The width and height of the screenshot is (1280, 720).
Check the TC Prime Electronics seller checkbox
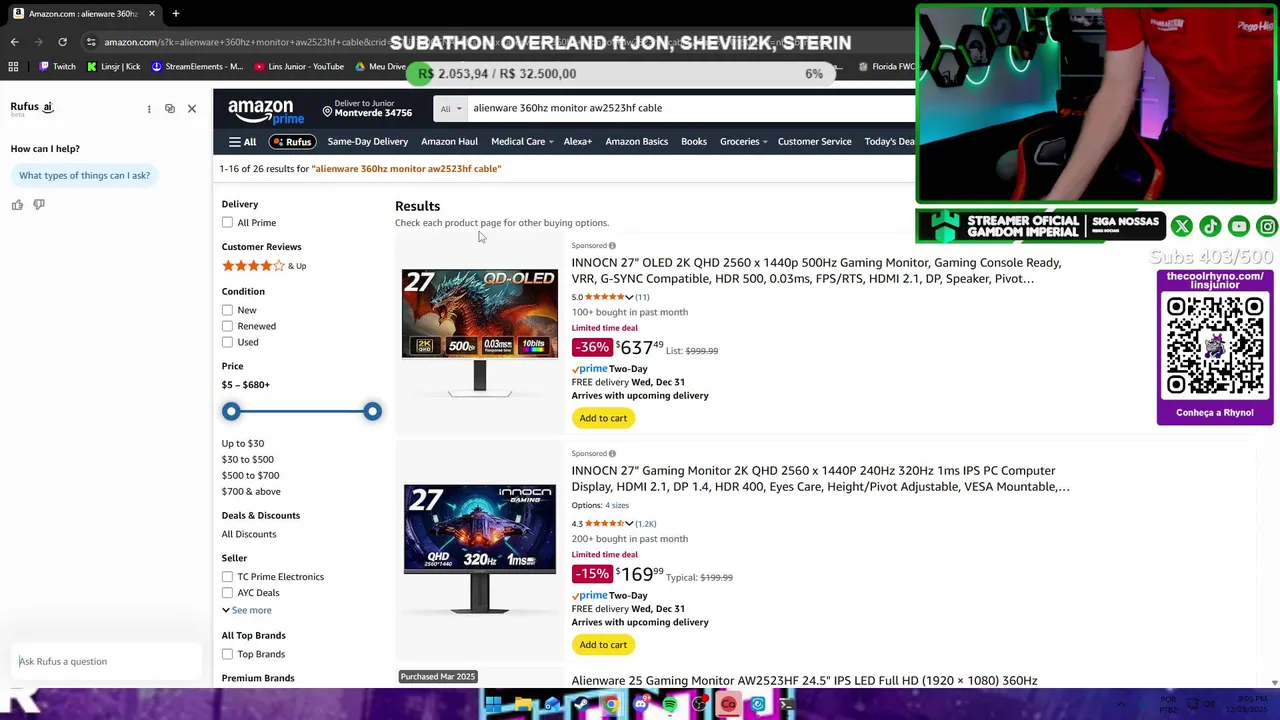[x=227, y=577]
